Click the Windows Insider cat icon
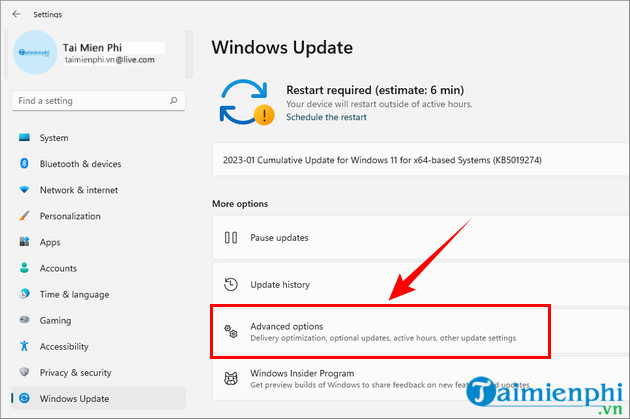Image resolution: width=630 pixels, height=419 pixels. (x=231, y=378)
